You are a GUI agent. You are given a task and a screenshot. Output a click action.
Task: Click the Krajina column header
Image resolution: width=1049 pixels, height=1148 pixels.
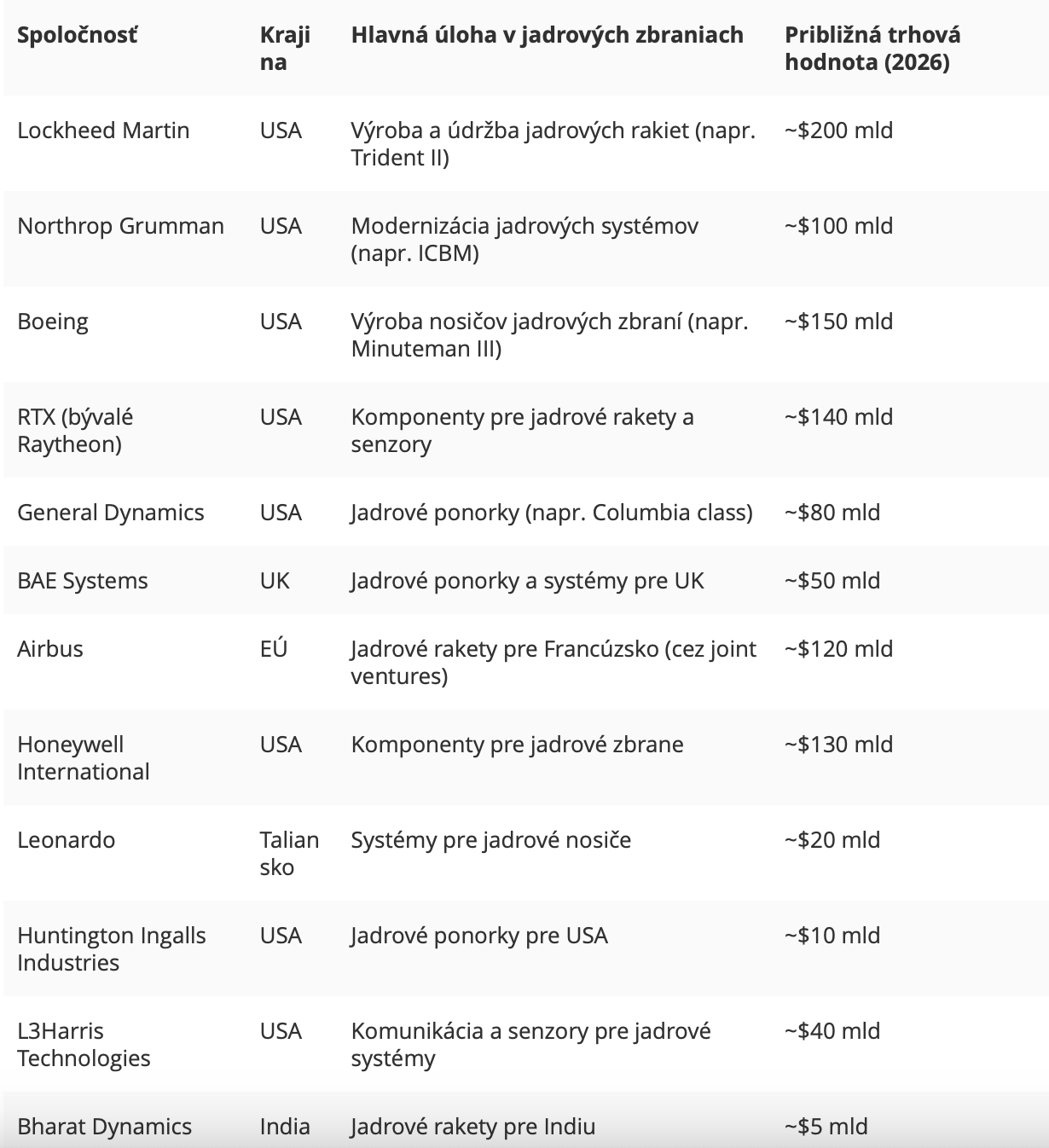tap(285, 49)
